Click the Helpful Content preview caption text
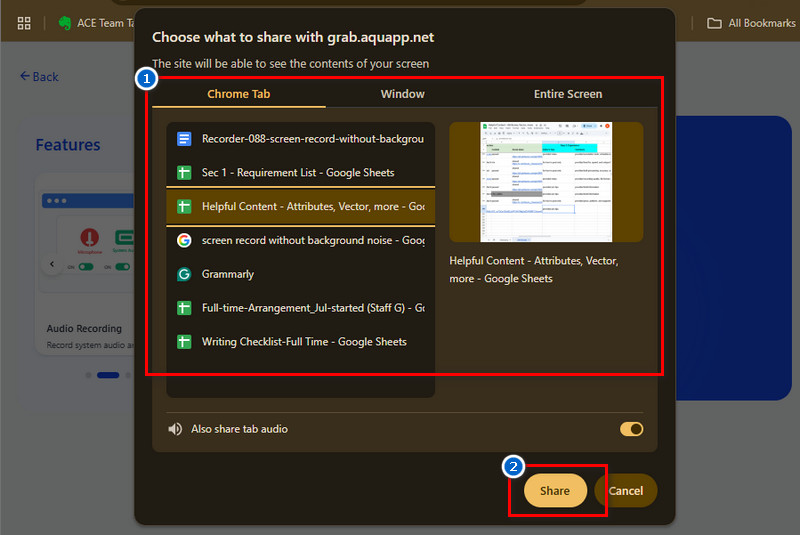 [x=534, y=270]
